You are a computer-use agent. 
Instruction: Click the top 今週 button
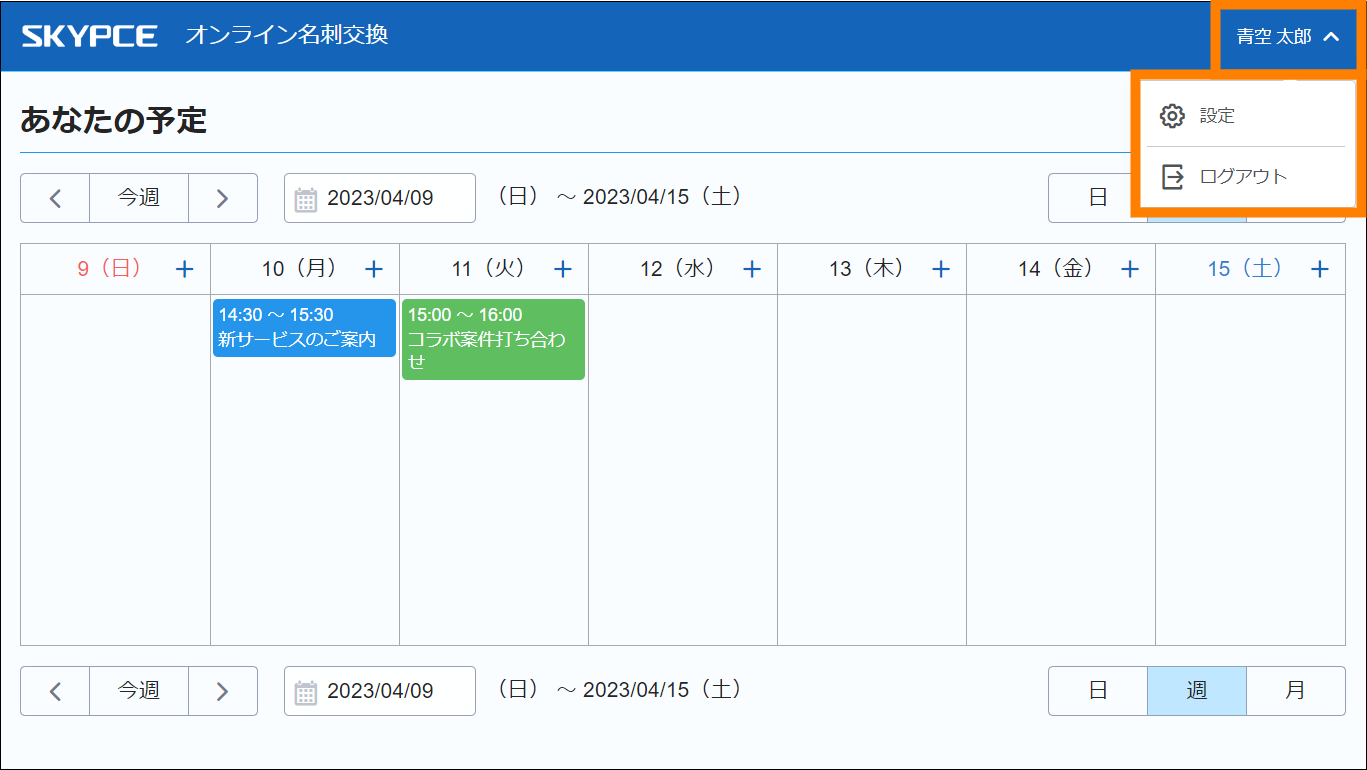[x=139, y=198]
